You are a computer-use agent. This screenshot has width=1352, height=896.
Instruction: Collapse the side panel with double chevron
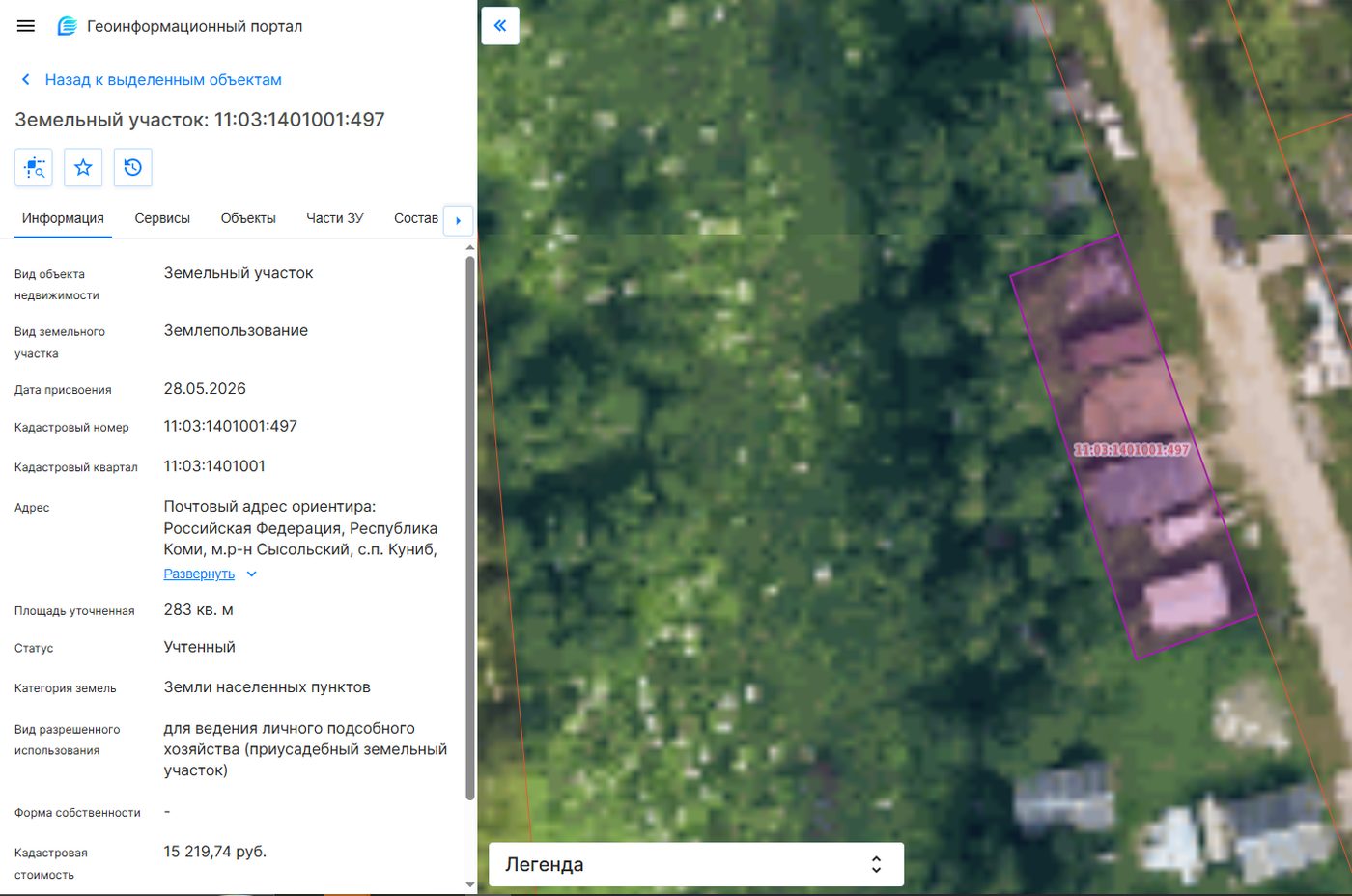[x=500, y=26]
